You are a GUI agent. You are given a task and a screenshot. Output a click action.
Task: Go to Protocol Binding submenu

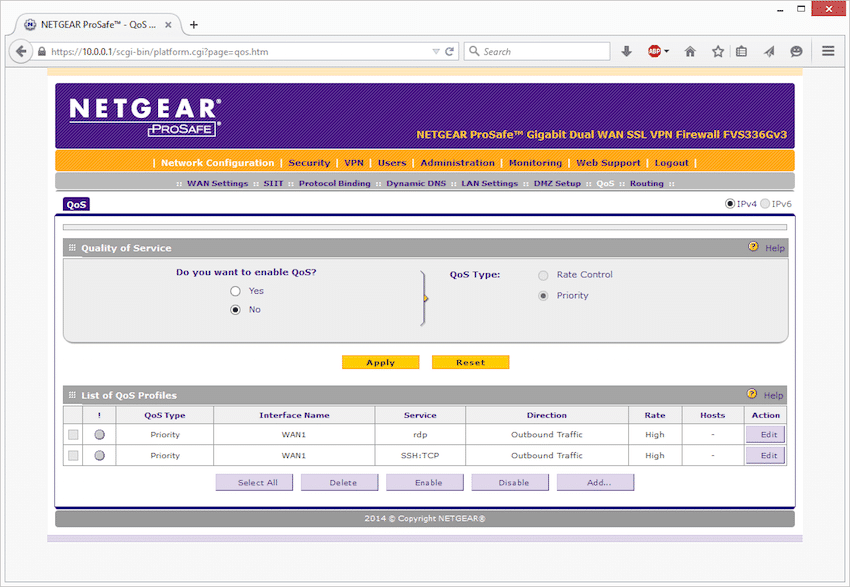[334, 183]
